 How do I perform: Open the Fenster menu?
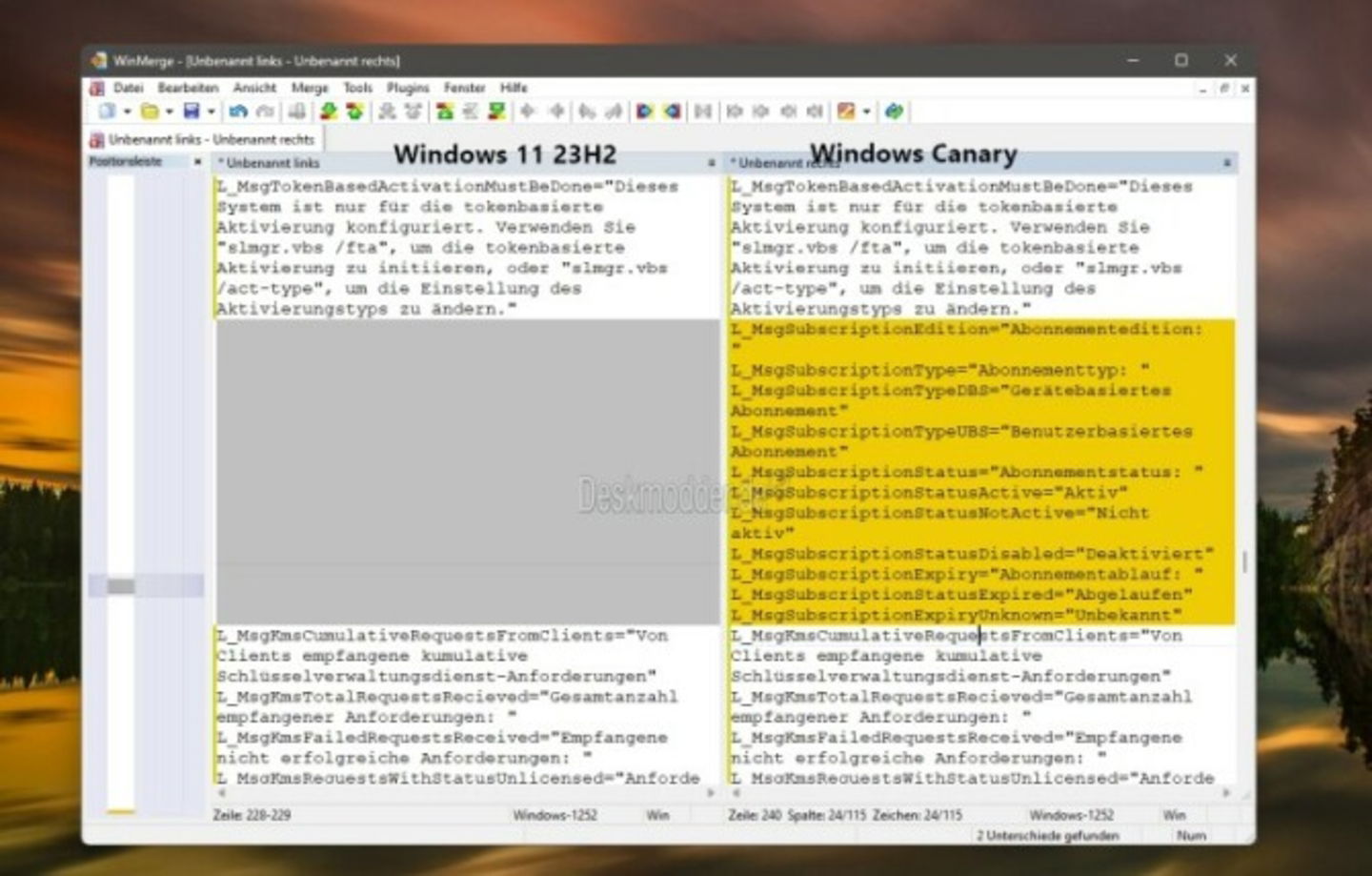coord(464,88)
